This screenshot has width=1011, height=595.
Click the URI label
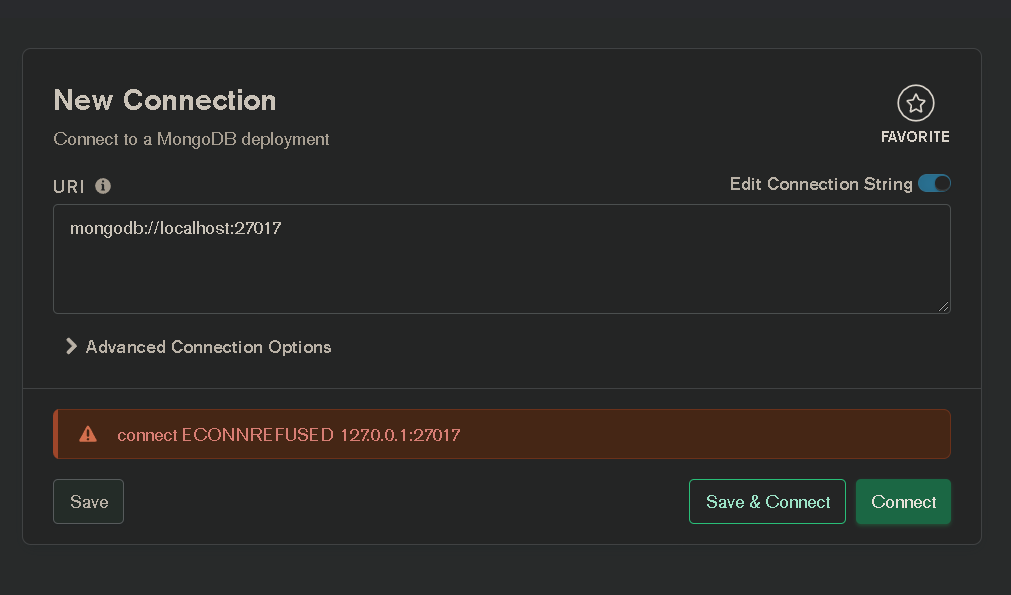tap(69, 187)
